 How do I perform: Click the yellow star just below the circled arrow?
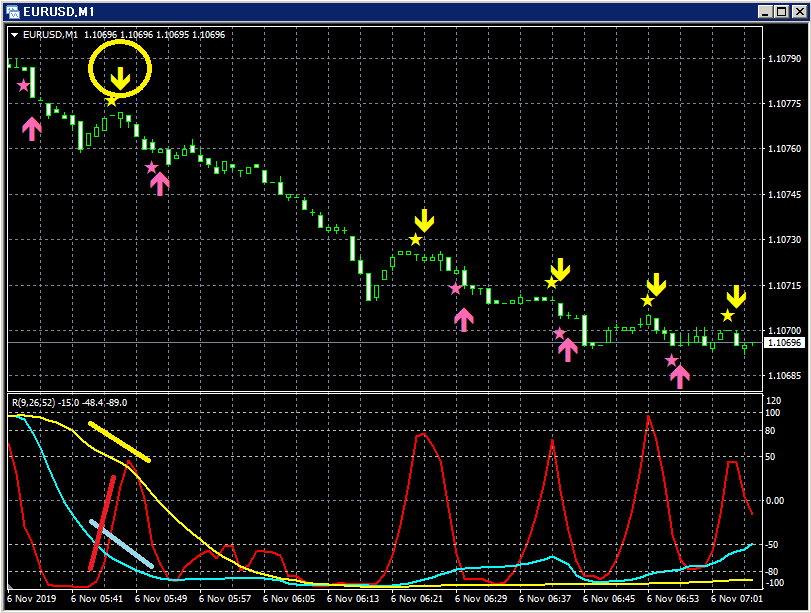point(112,100)
